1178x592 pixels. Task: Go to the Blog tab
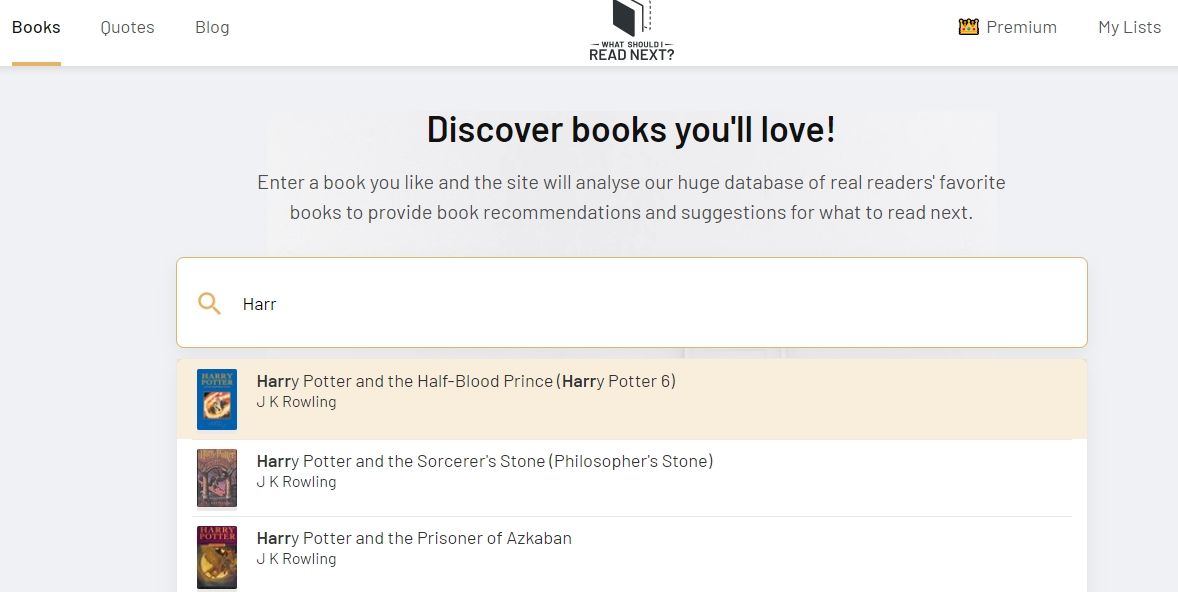pyautogui.click(x=212, y=27)
